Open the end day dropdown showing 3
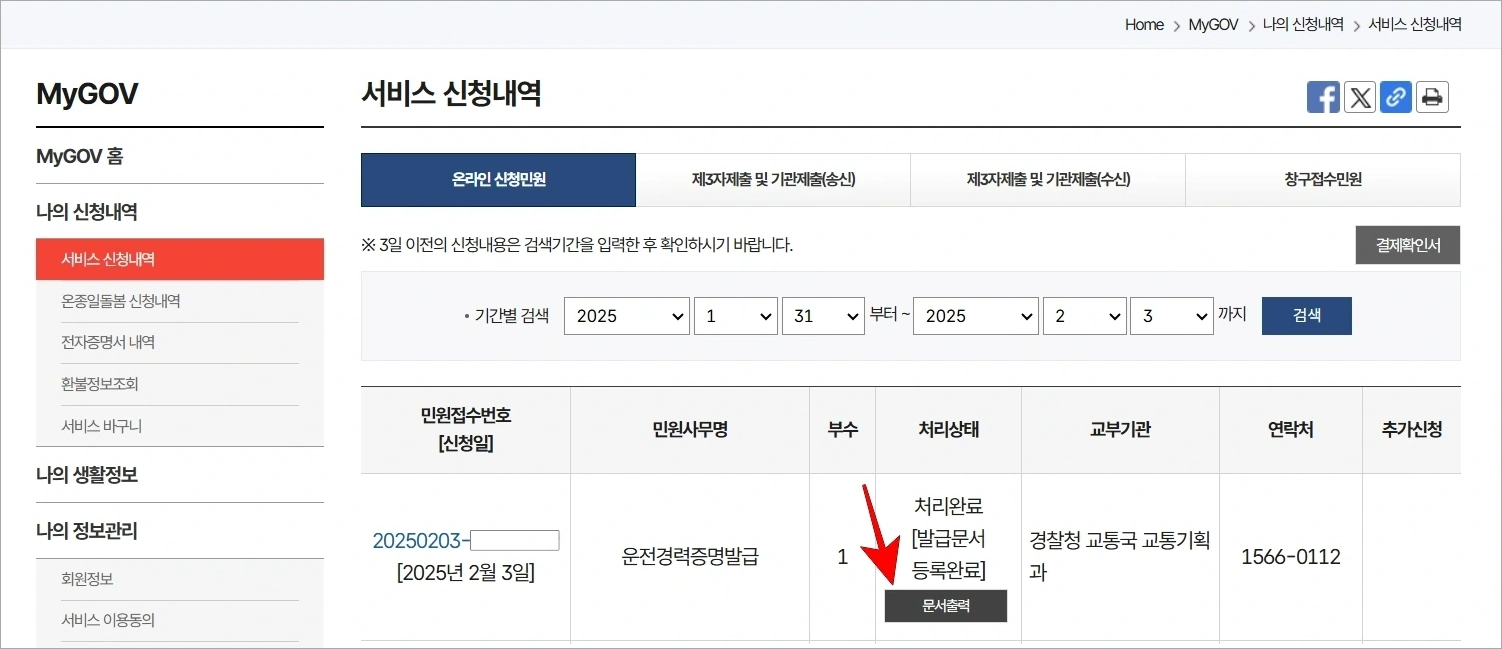Screen dimensions: 1502x649 [x=1171, y=315]
